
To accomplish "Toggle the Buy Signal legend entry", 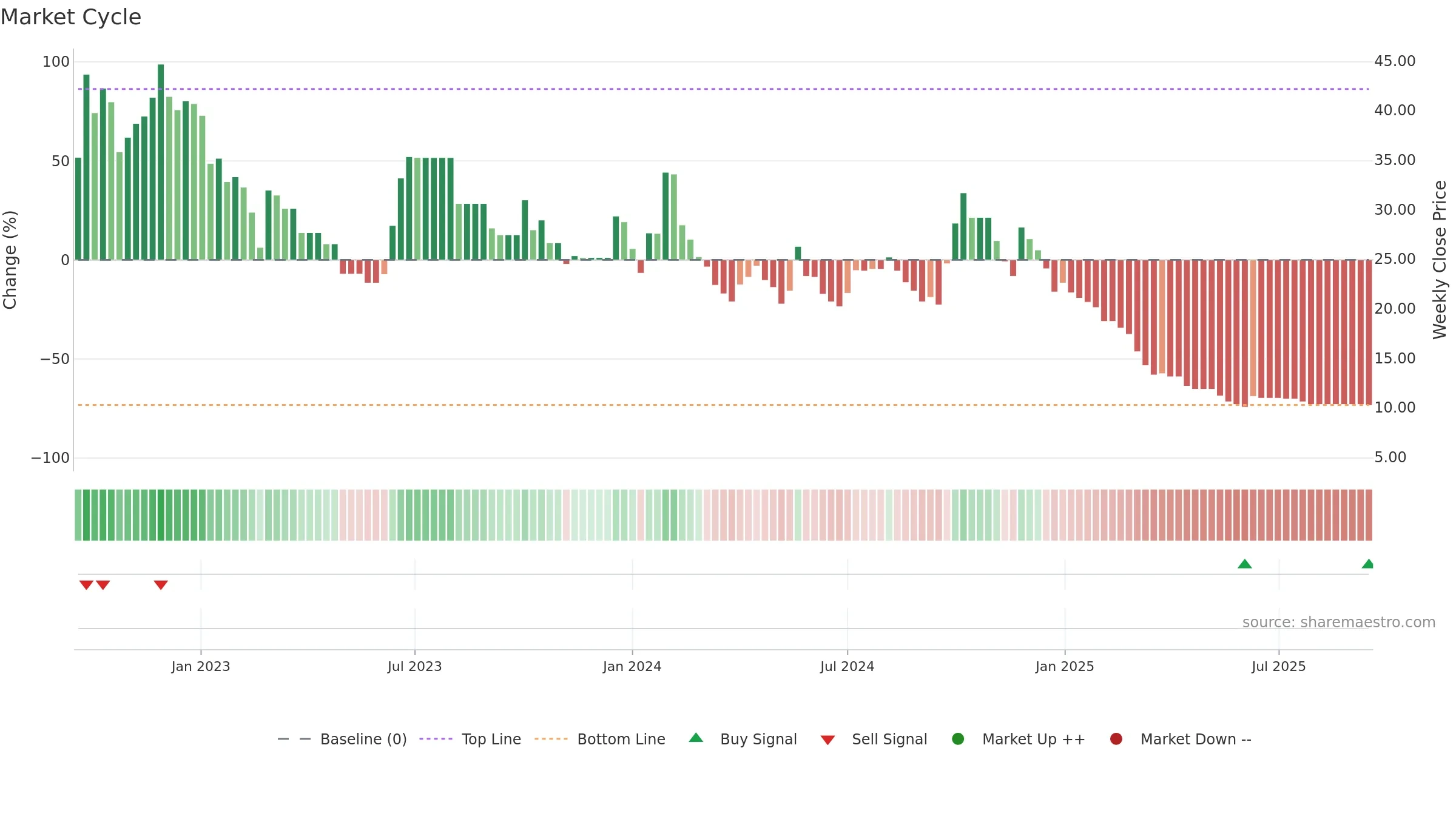I will (x=743, y=739).
